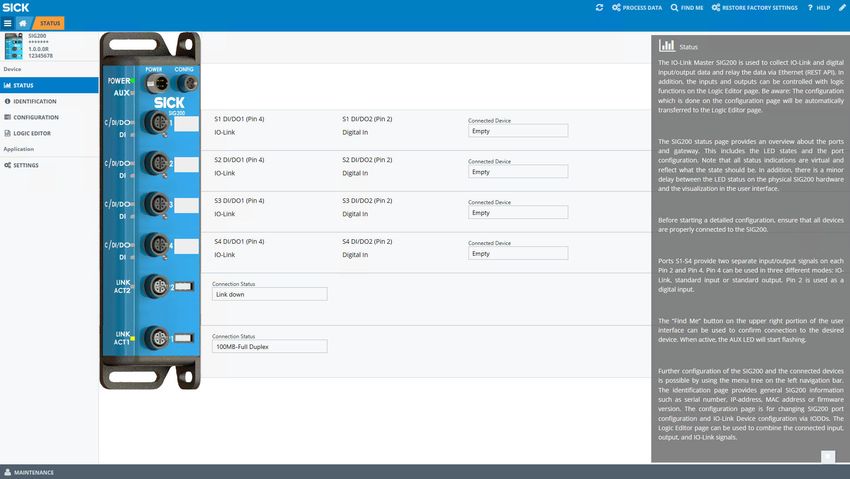Screen dimensions: 850x479
Task: Open the hamburger menu icon
Action: coord(8,23)
